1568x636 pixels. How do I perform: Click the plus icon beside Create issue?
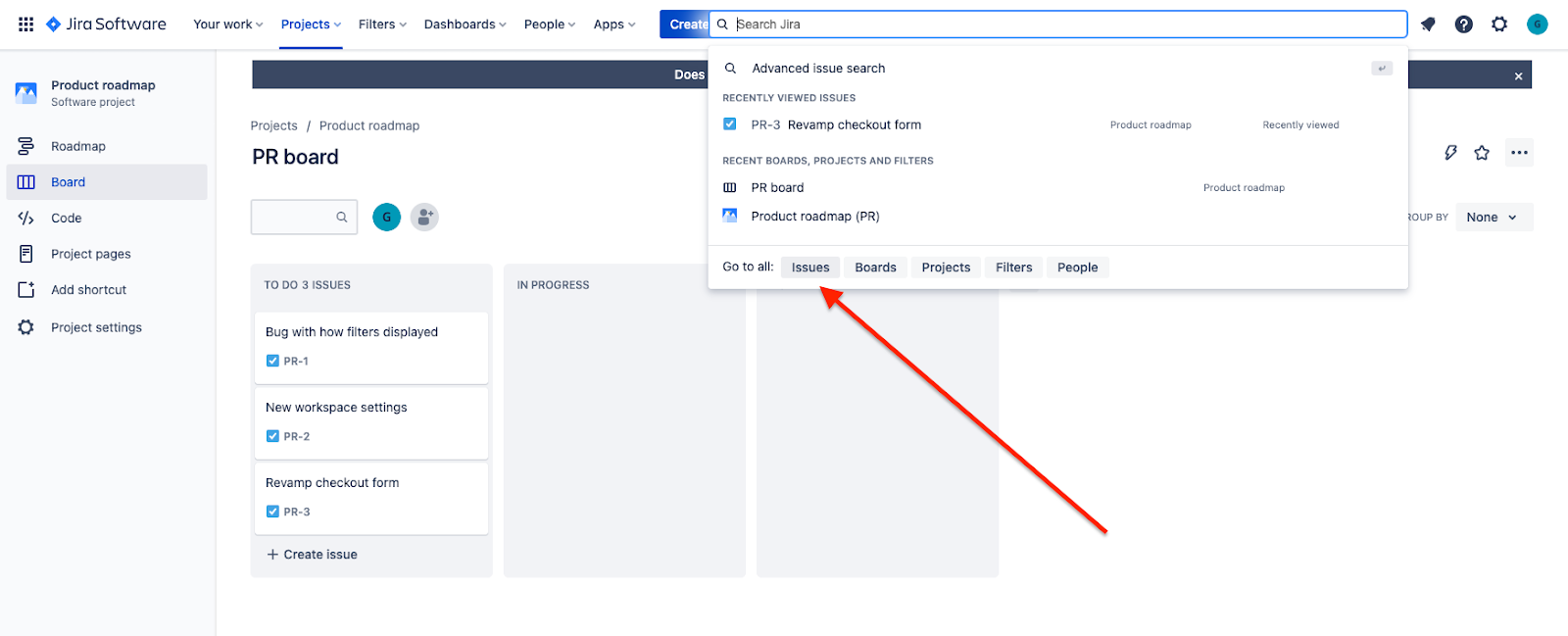(x=272, y=555)
